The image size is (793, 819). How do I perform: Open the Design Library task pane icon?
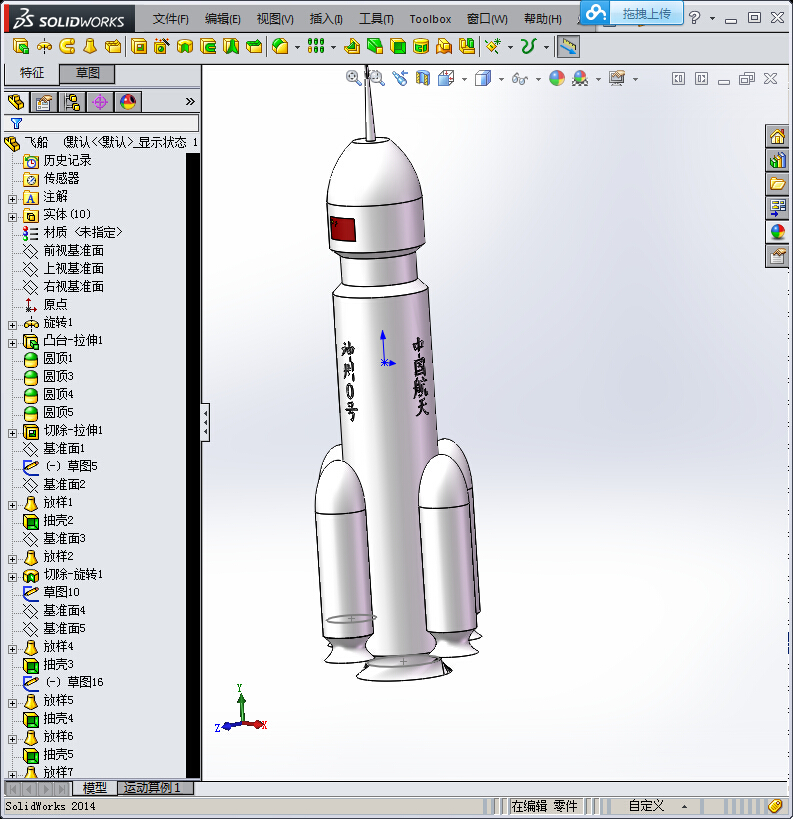pos(777,160)
